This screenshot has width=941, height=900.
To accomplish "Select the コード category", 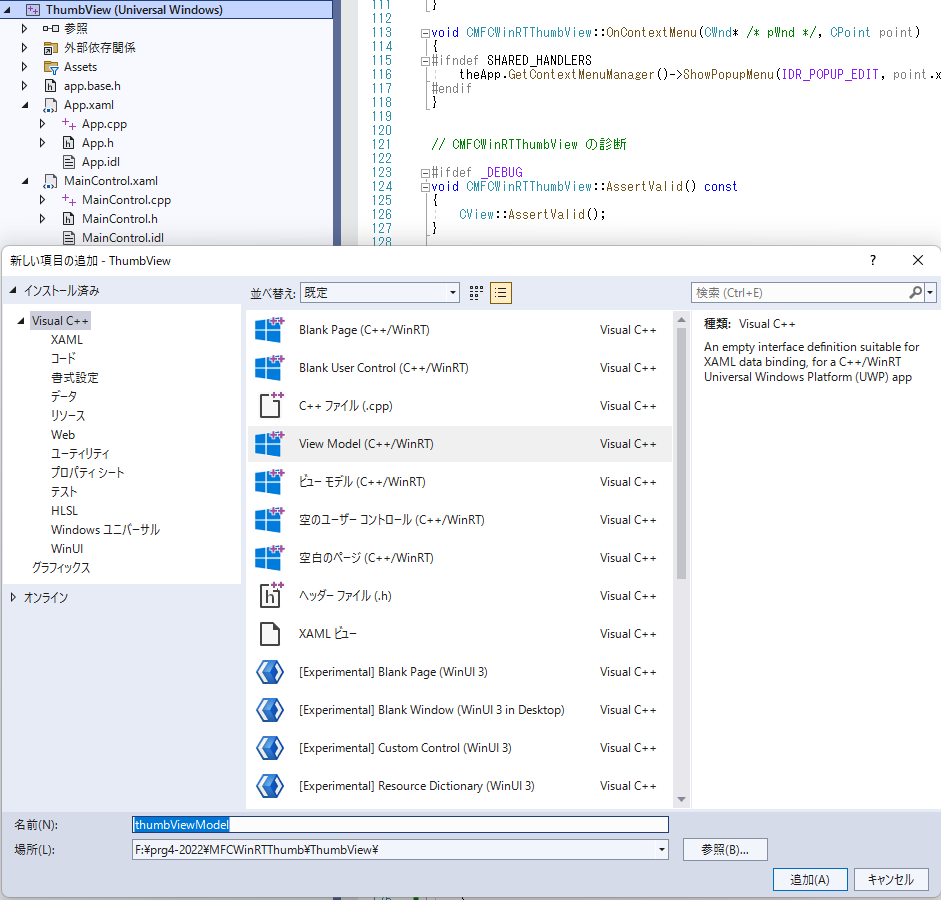I will 63,358.
